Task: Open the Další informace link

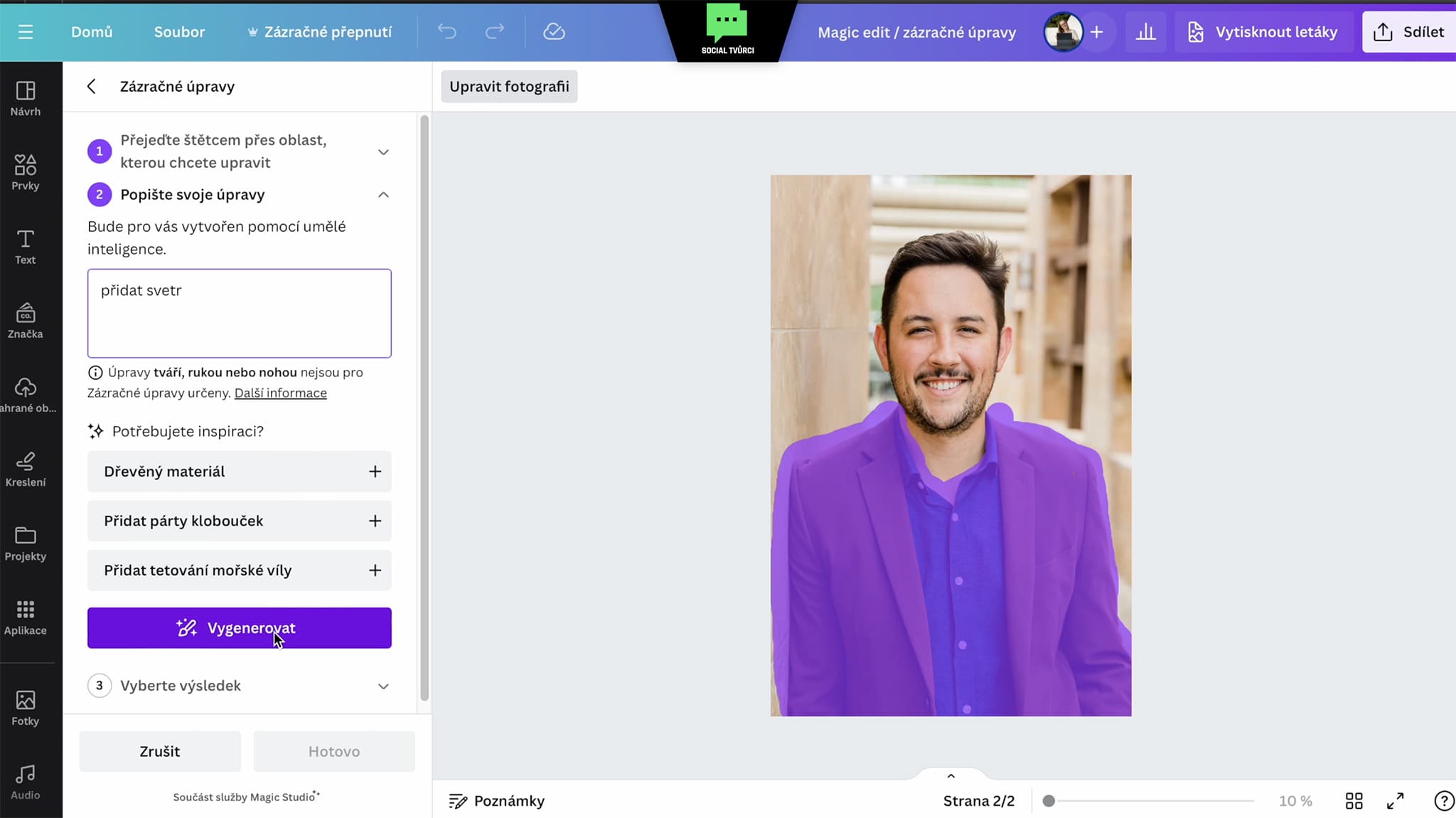Action: click(x=281, y=393)
